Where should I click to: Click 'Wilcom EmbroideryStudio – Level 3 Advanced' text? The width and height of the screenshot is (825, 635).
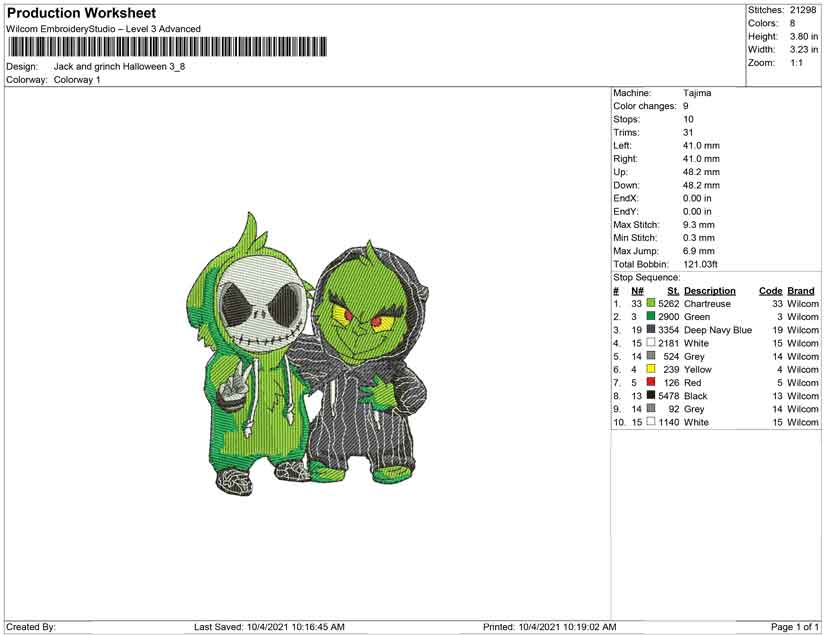103,29
